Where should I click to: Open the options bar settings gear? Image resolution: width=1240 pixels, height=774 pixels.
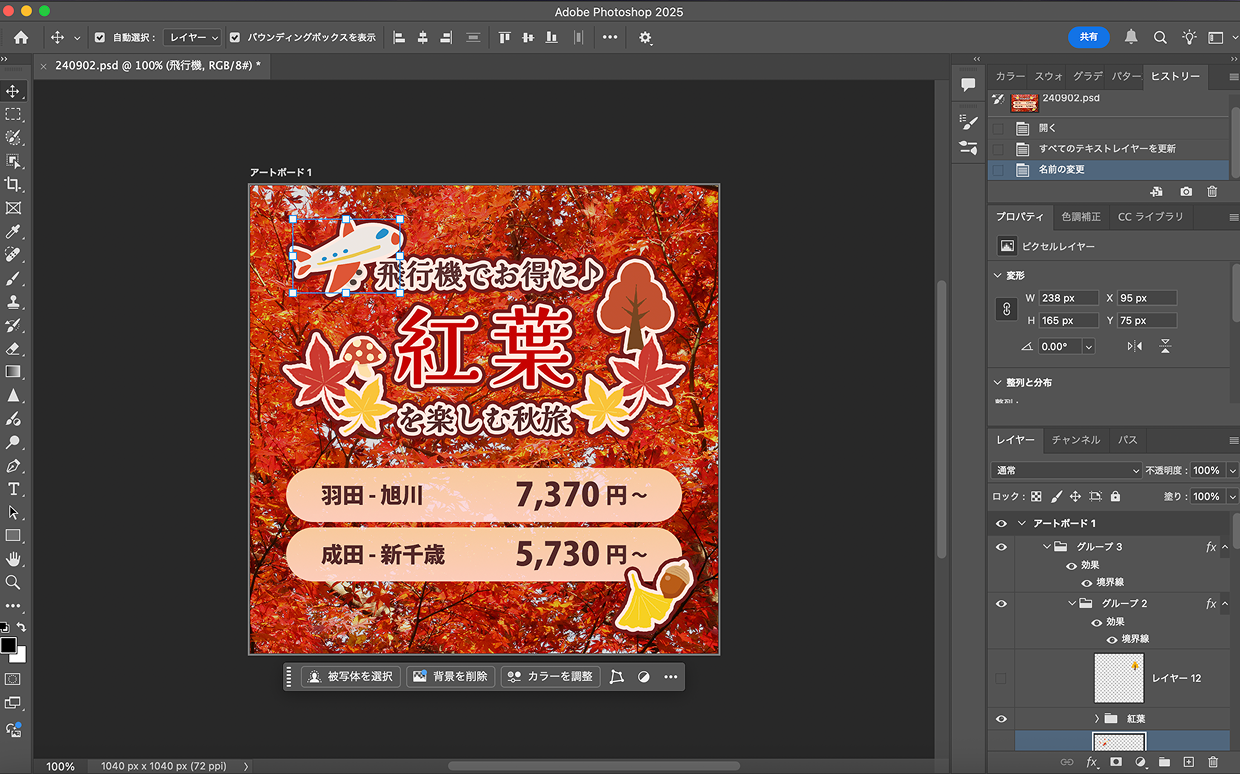point(645,37)
